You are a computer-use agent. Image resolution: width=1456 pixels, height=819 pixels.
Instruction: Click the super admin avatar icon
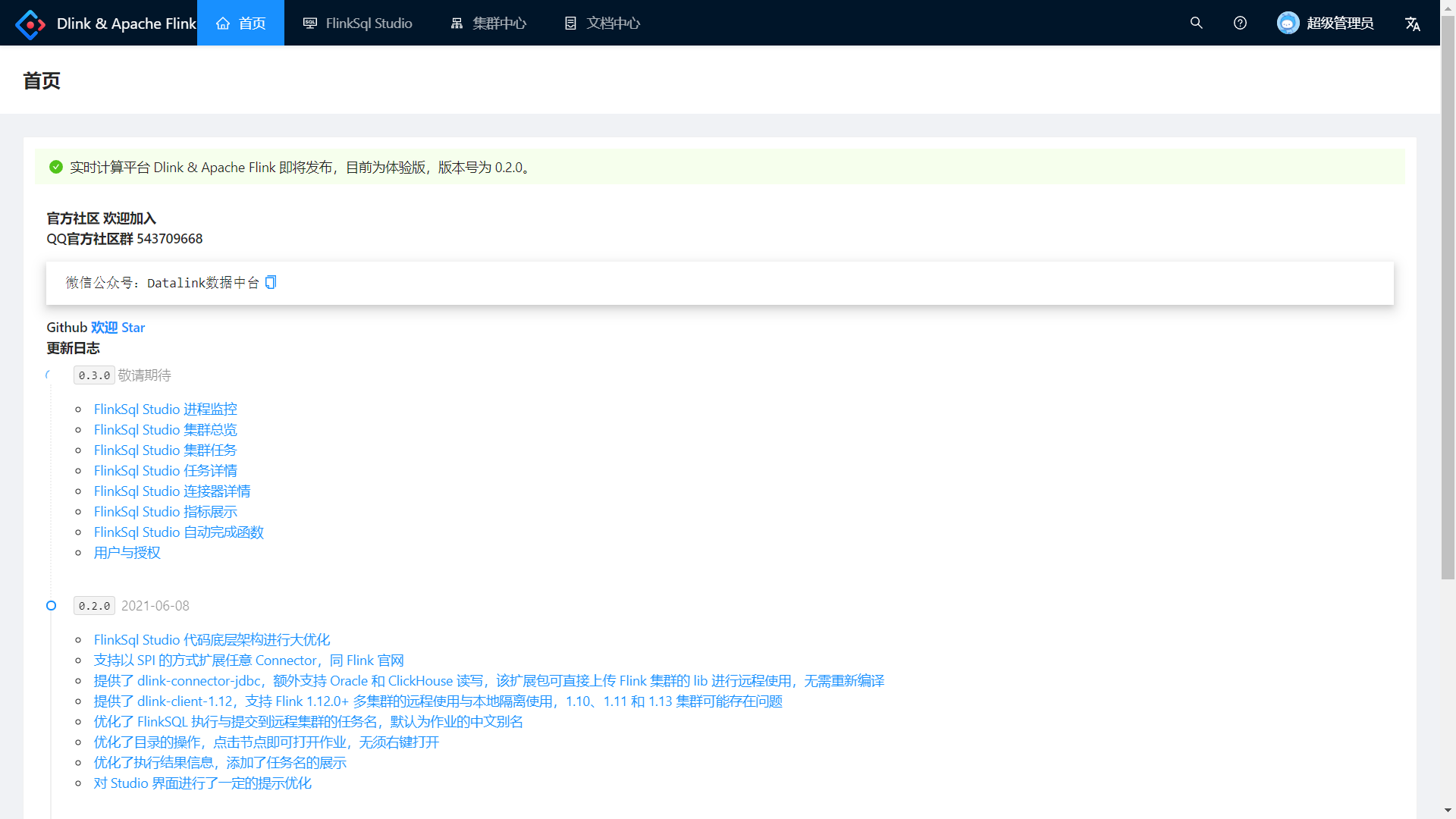click(x=1288, y=23)
